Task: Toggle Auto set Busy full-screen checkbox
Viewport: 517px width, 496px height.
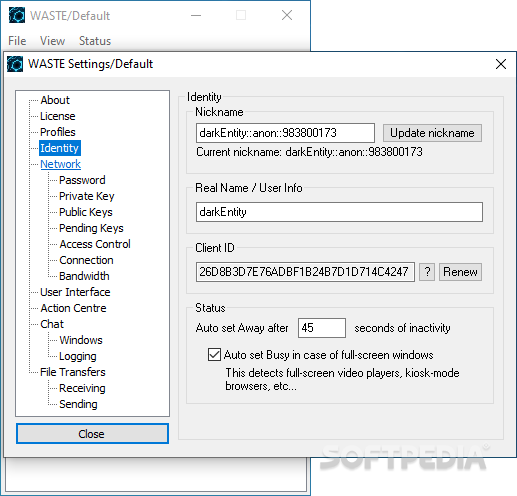Action: click(214, 355)
